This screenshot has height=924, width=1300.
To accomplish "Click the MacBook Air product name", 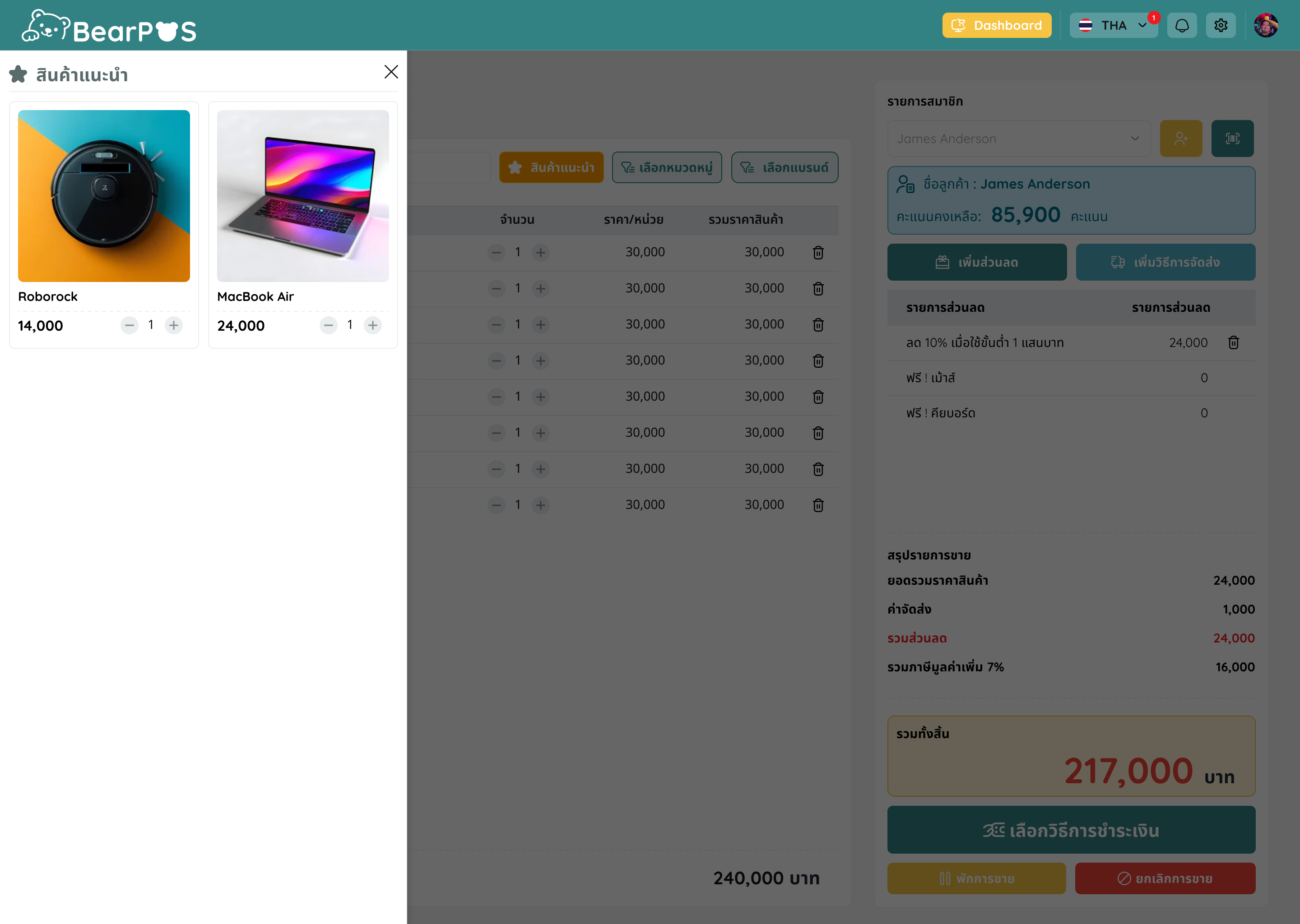I will (255, 296).
